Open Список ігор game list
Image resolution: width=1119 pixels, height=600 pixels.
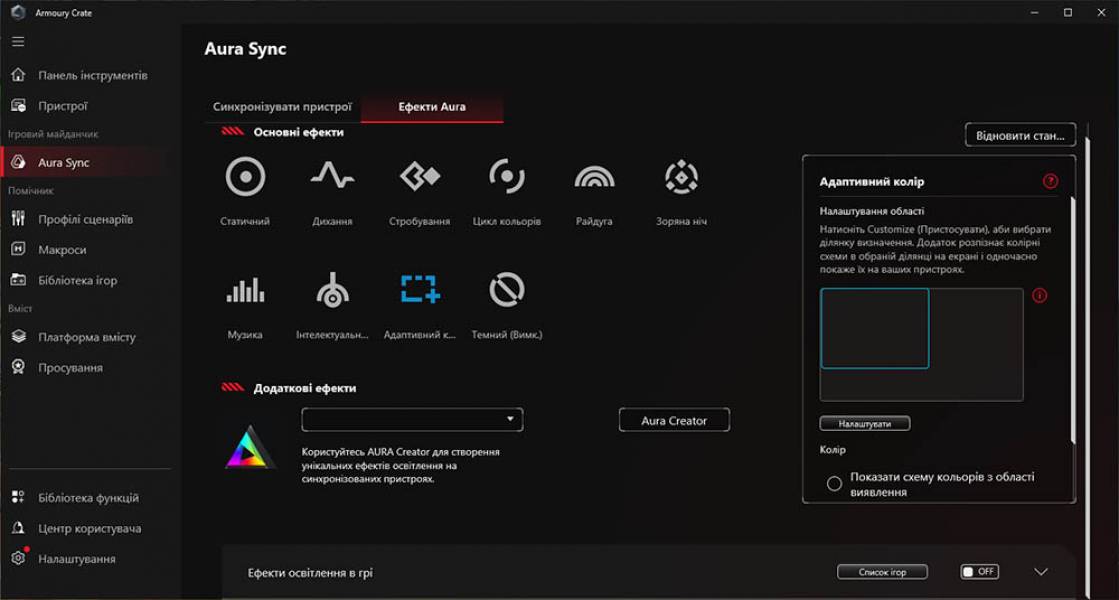tap(884, 571)
